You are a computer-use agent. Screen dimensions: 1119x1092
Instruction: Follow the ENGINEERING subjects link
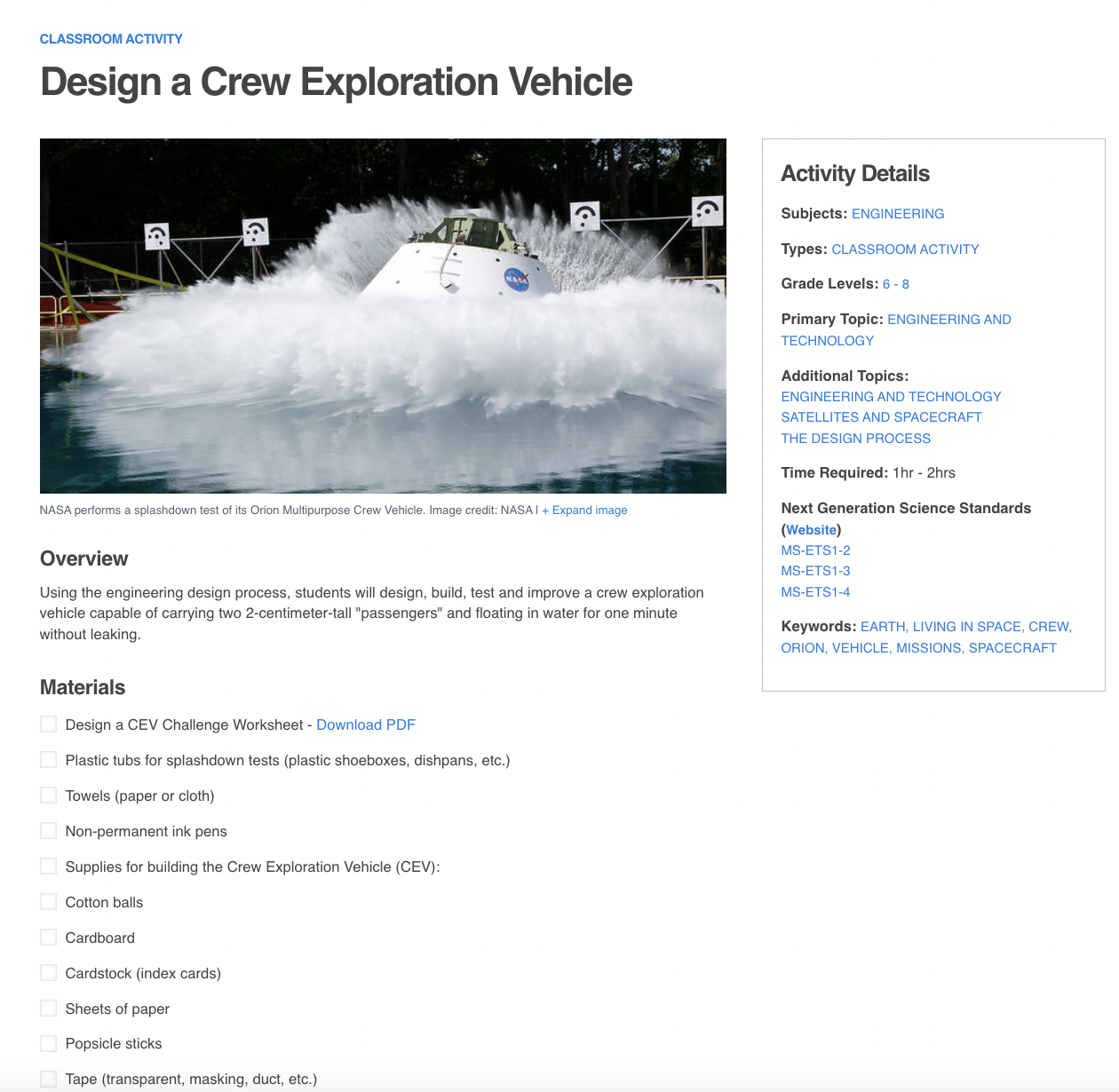(898, 213)
